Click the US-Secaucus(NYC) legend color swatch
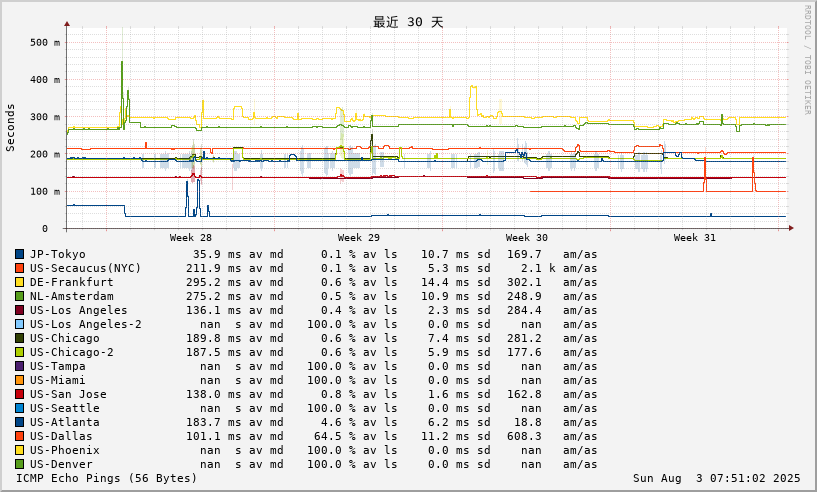Viewport: 817px width, 492px height. click(19, 268)
